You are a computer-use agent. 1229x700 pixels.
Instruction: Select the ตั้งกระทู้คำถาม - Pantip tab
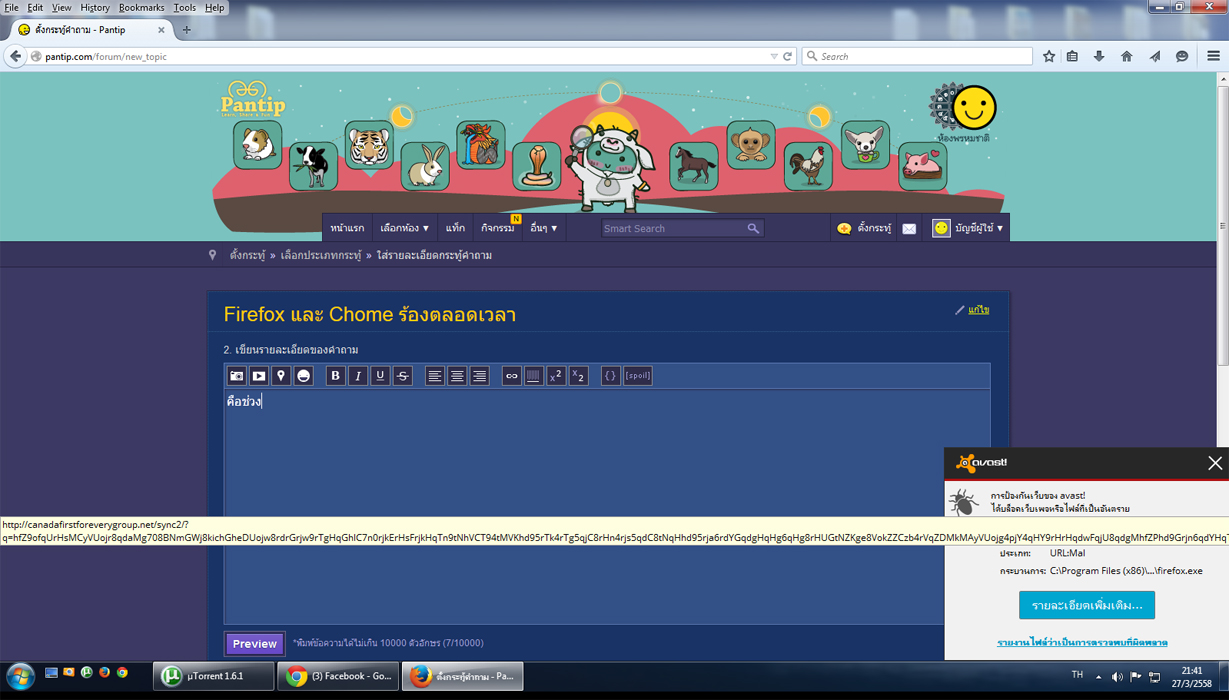[x=92, y=30]
